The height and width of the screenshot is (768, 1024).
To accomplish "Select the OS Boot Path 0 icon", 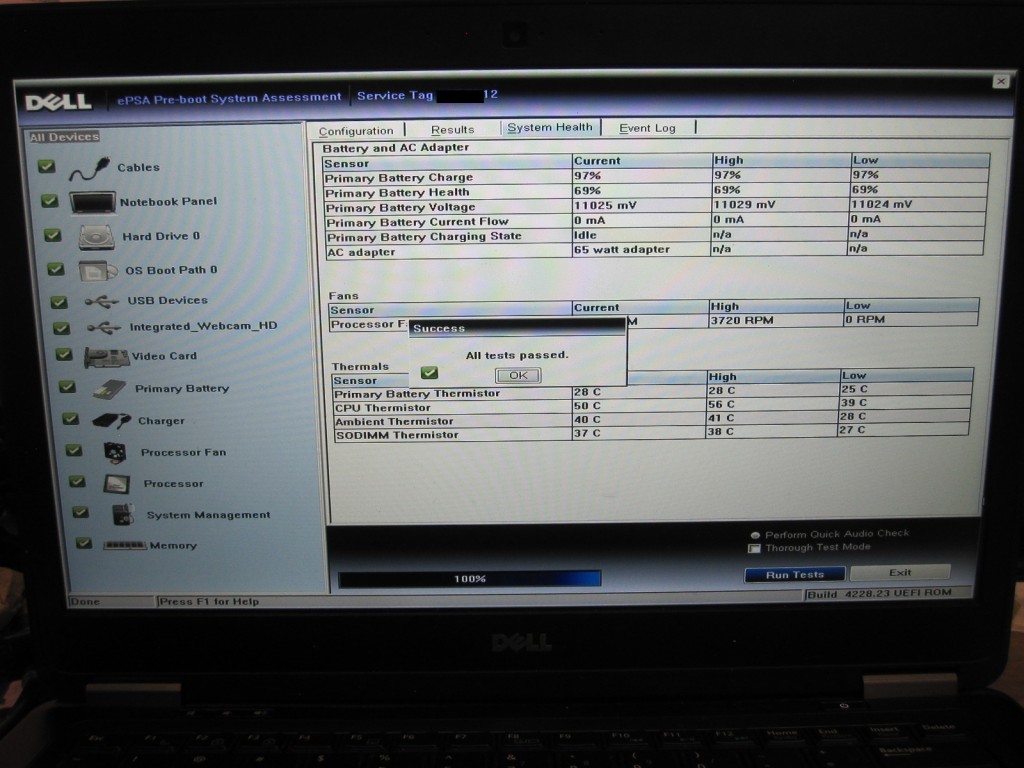I will pos(98,270).
